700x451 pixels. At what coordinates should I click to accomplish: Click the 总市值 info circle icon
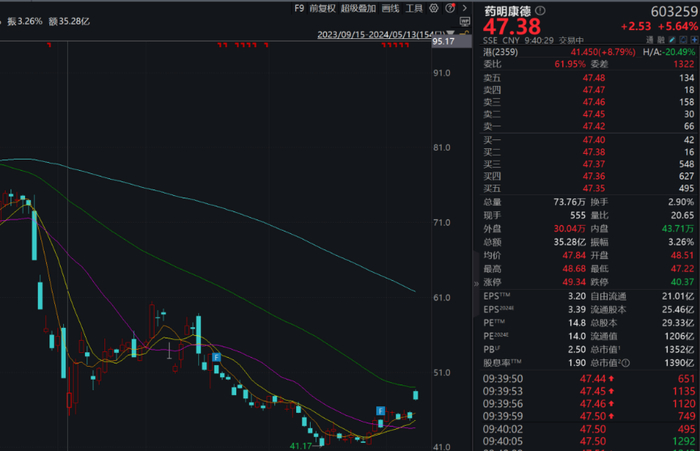[626, 363]
